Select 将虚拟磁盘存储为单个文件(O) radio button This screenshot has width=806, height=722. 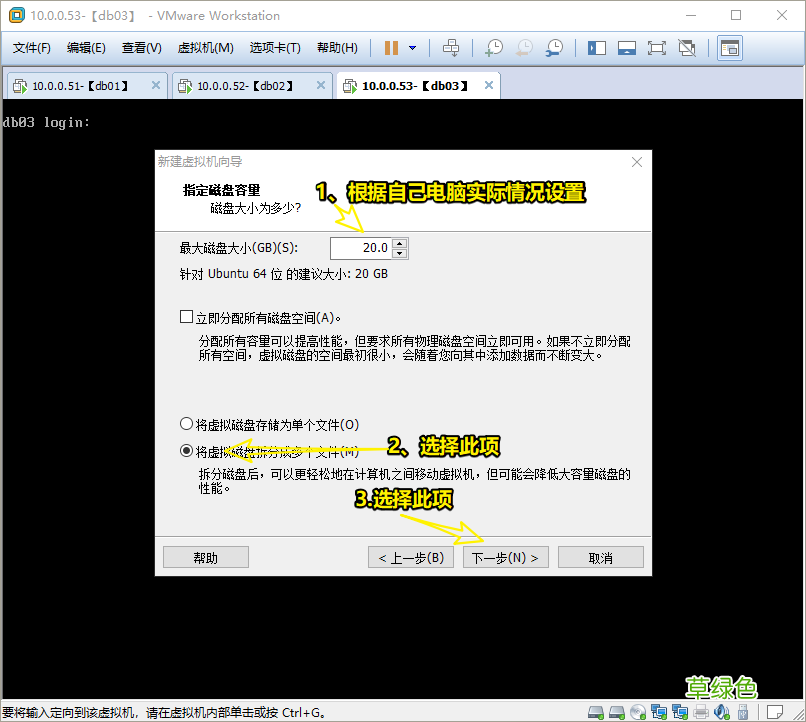[x=186, y=424]
